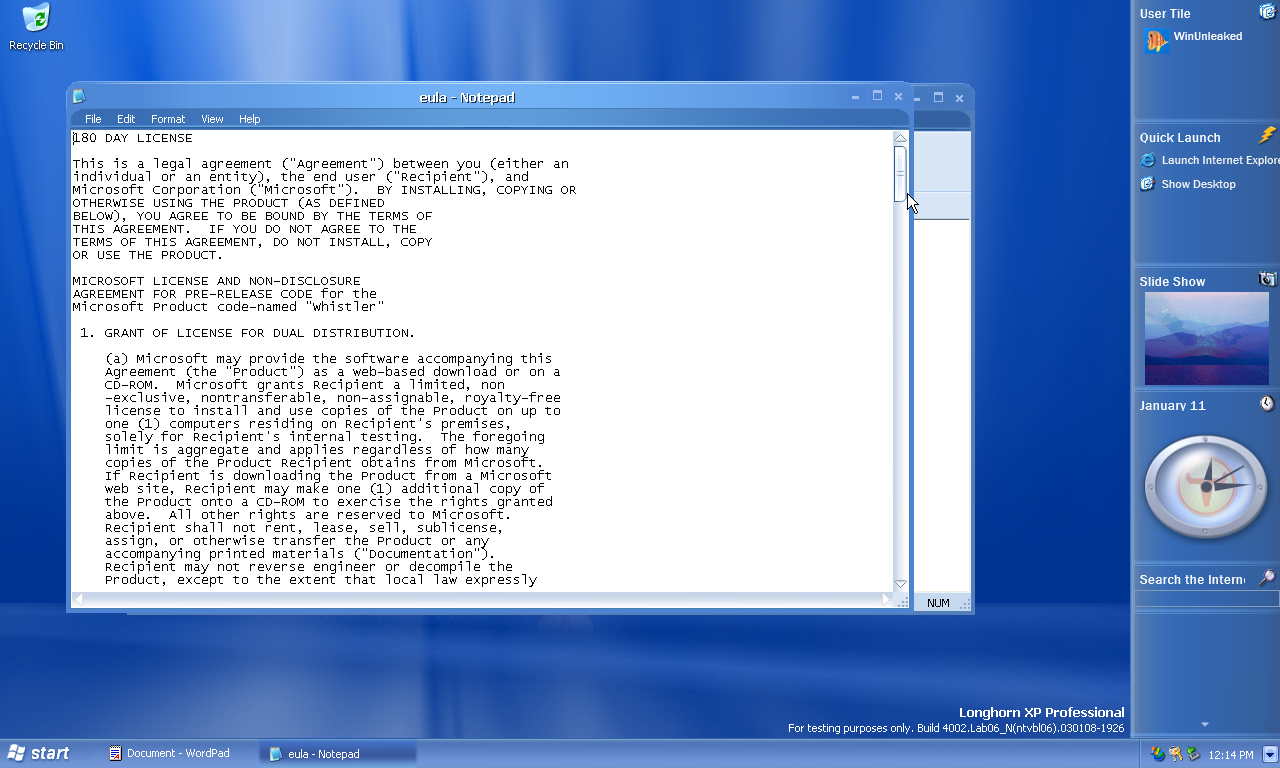Click the eula - Notepad title bar text
1280x768 pixels.
click(x=467, y=97)
